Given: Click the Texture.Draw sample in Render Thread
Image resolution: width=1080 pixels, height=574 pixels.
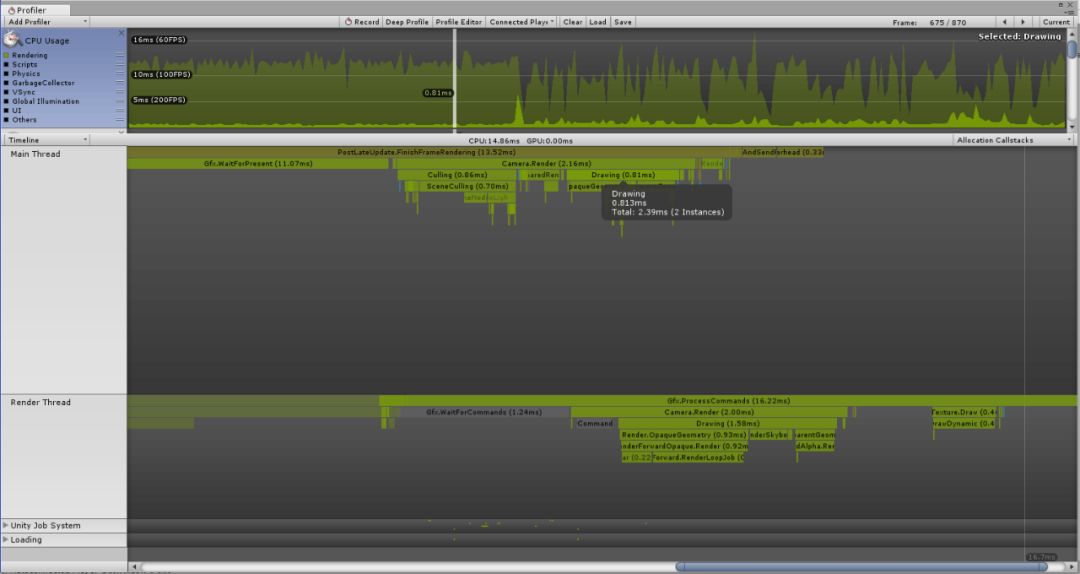Looking at the screenshot, I should pos(964,412).
